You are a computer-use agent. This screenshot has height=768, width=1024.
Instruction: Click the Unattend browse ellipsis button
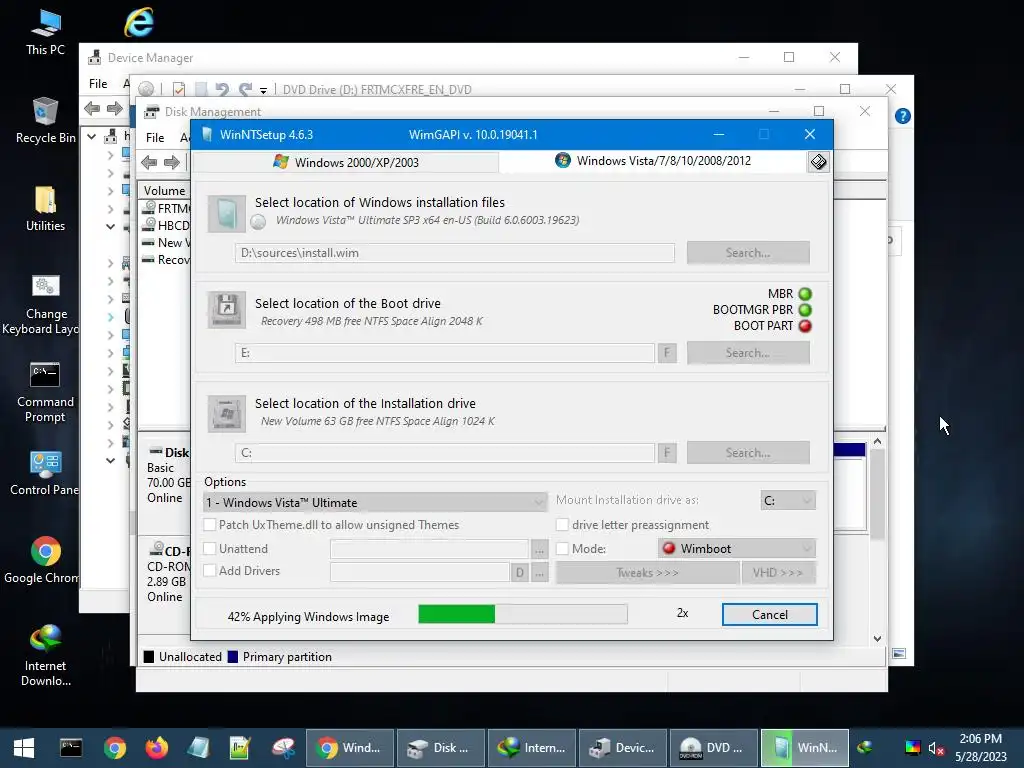[539, 549]
